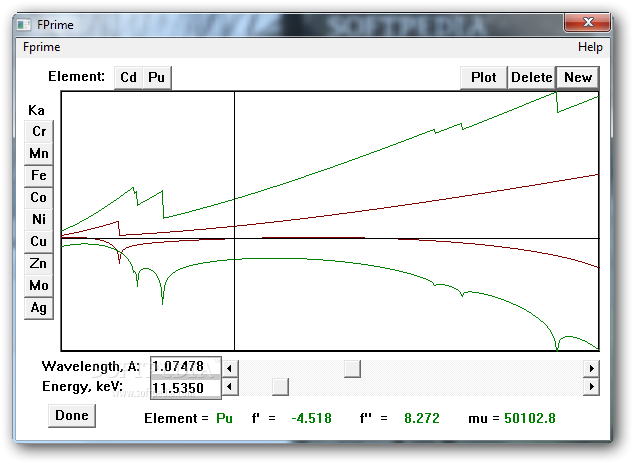Viewport: 634px width, 464px height.
Task: Click the green Pu element readout
Action: 224,418
